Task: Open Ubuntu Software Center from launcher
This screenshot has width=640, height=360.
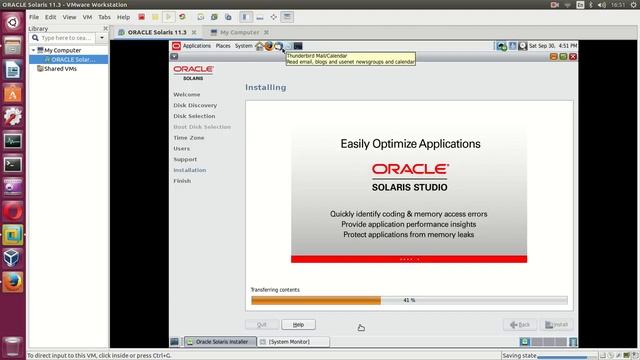Action: [13, 93]
